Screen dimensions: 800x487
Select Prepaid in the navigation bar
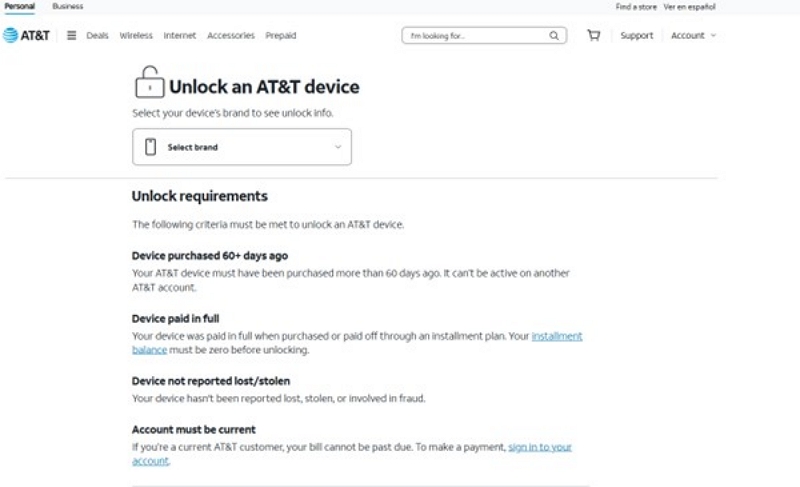(281, 36)
